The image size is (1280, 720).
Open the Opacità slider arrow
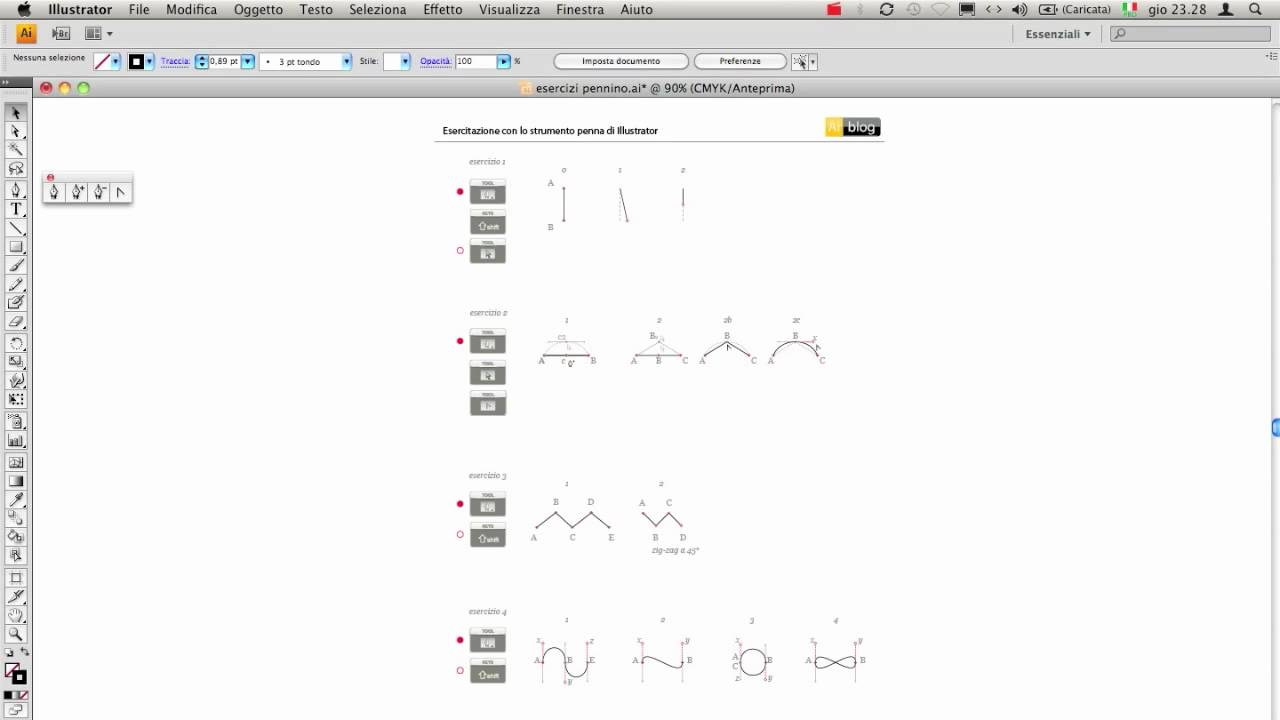click(504, 62)
